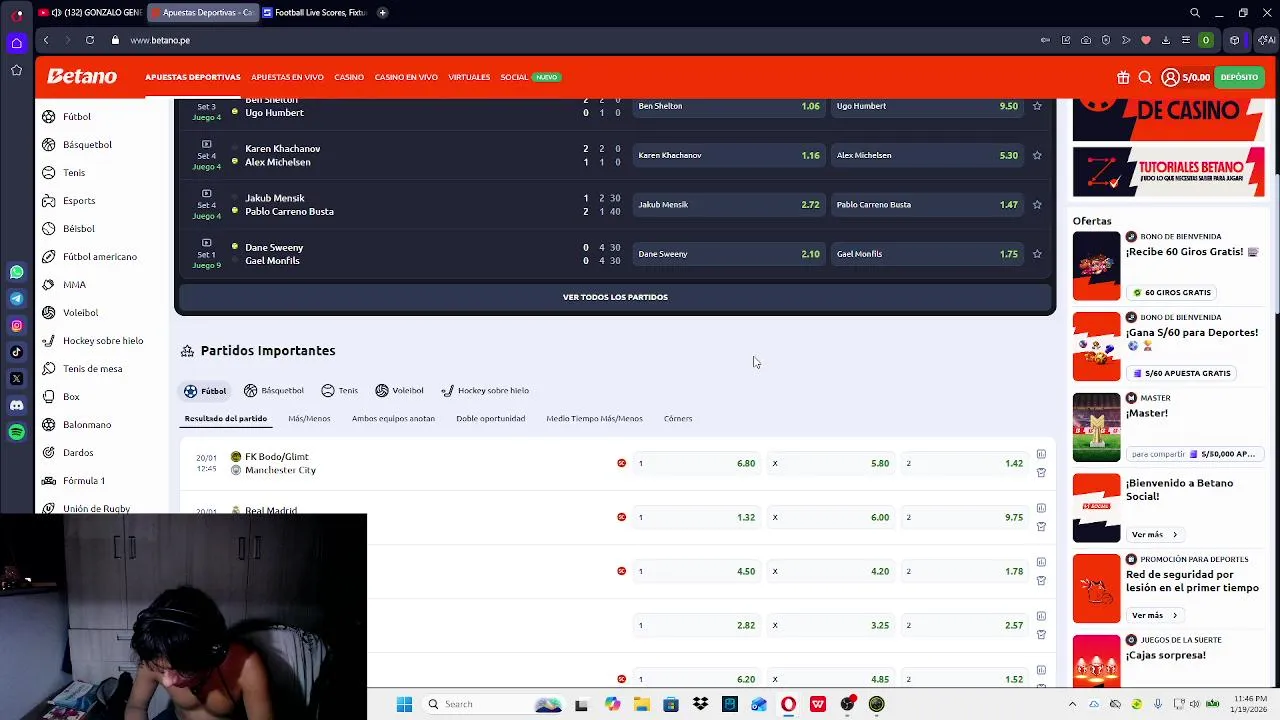
Task: Open Instagram in the Opera sidebar
Action: coord(16,325)
